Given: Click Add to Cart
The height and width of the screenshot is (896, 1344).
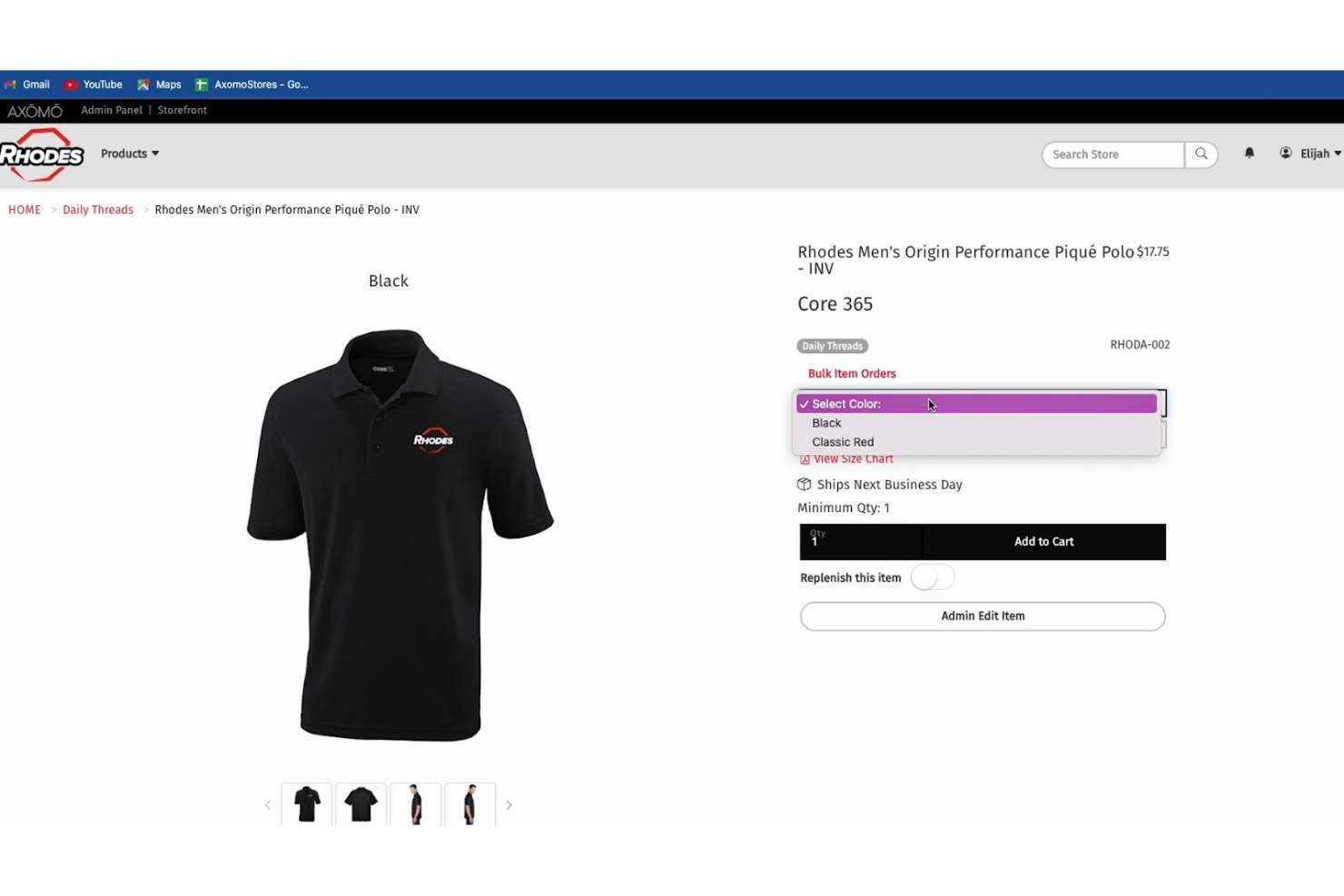Looking at the screenshot, I should 1044,542.
